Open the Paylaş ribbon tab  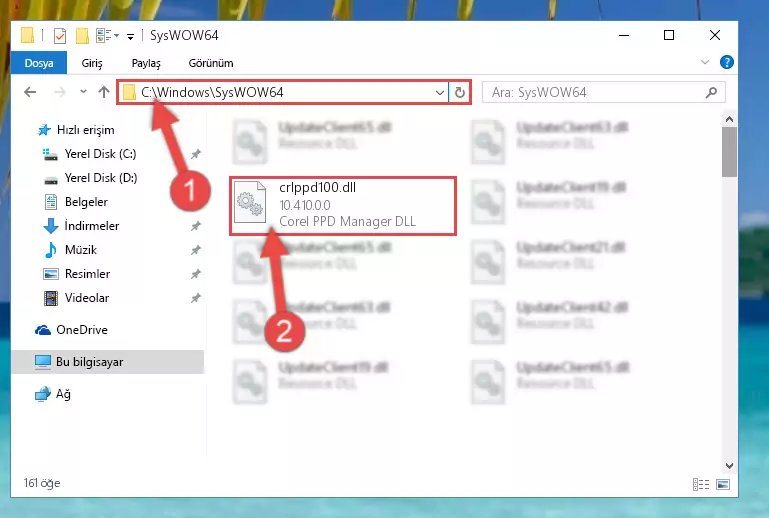[146, 63]
